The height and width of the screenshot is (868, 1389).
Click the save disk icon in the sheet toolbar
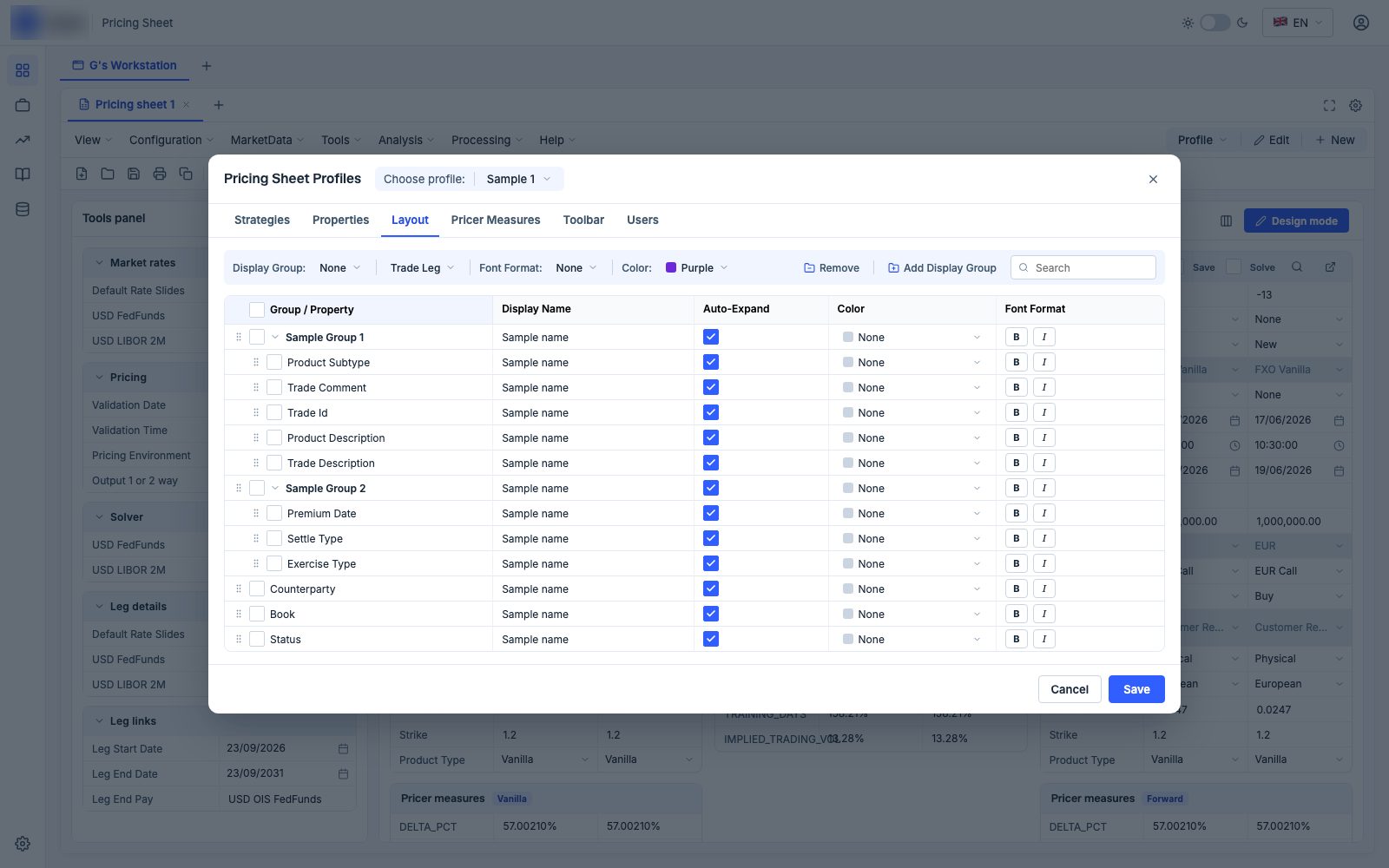coord(134,174)
